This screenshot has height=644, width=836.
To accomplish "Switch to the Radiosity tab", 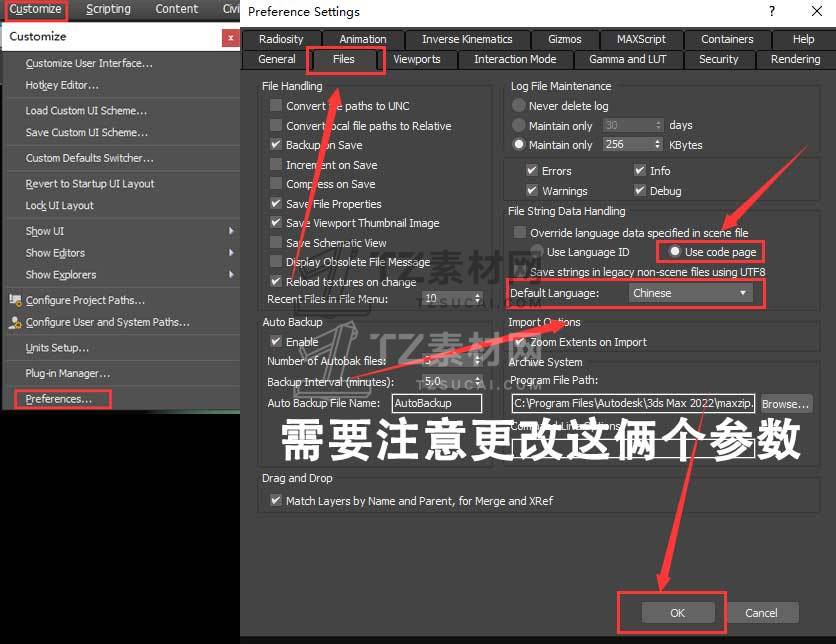I will [281, 39].
